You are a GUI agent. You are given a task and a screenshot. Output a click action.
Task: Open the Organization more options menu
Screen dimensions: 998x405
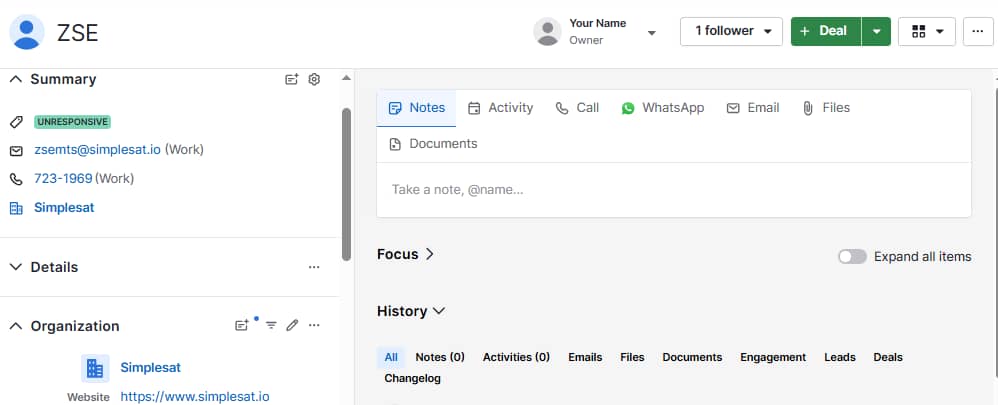coord(314,325)
